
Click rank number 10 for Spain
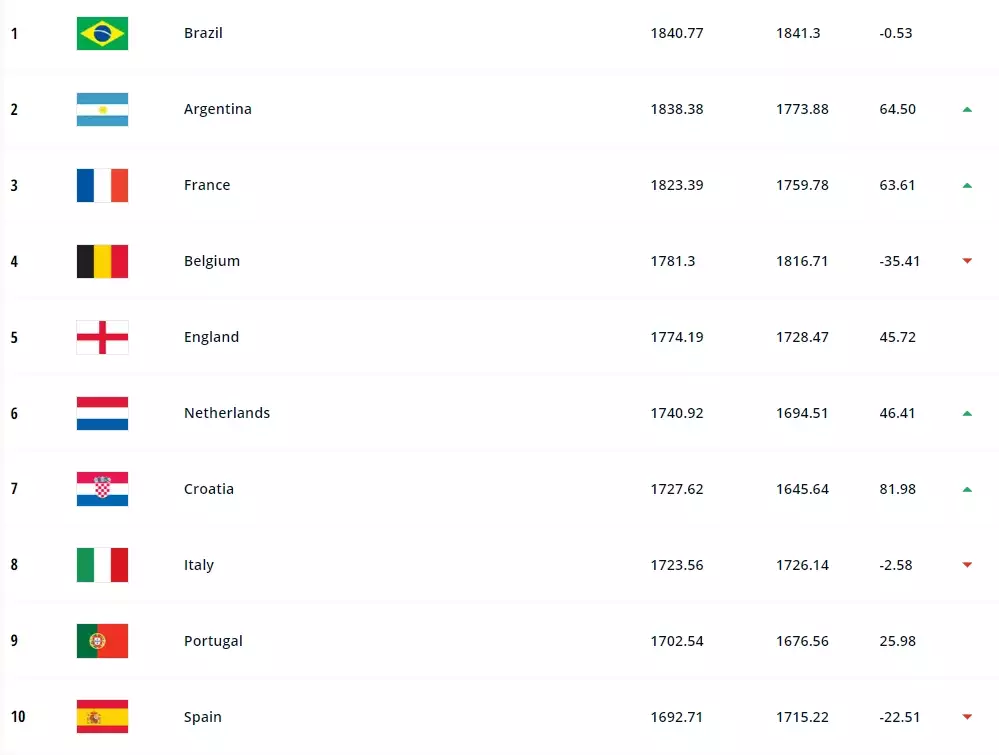[x=18, y=717]
